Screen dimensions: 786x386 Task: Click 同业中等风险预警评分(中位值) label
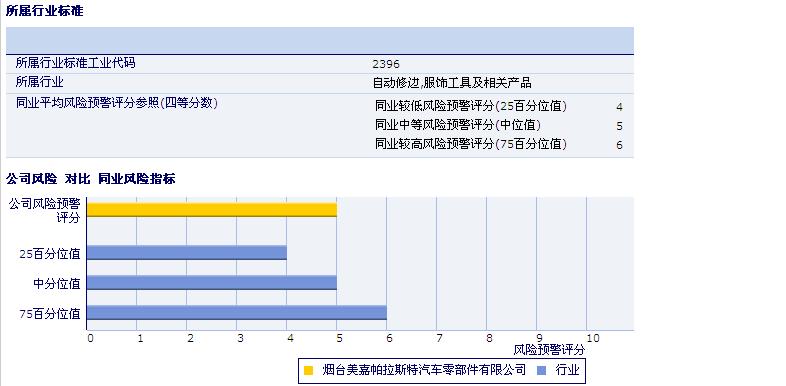click(458, 125)
